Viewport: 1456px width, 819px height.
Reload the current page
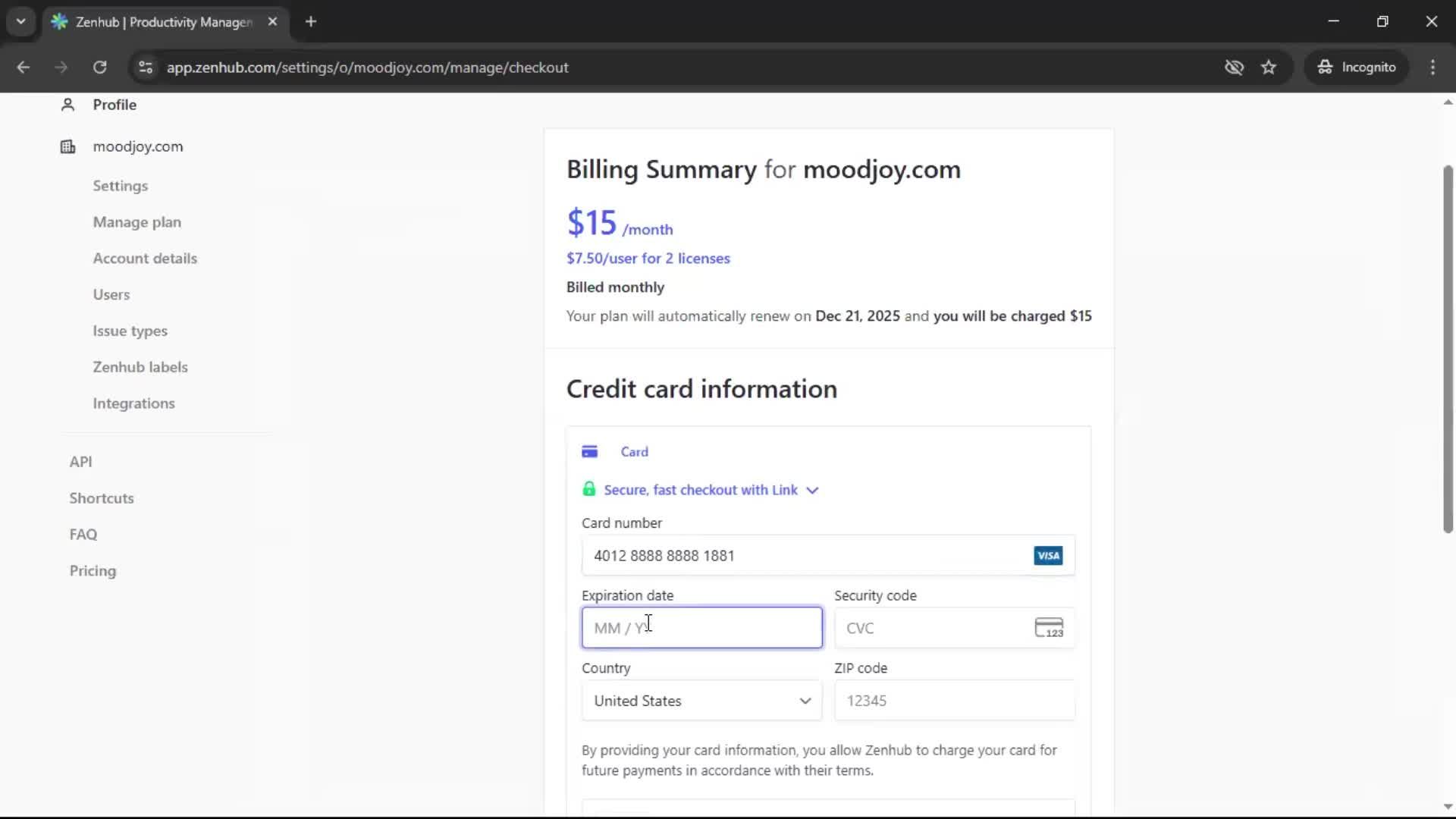click(99, 67)
